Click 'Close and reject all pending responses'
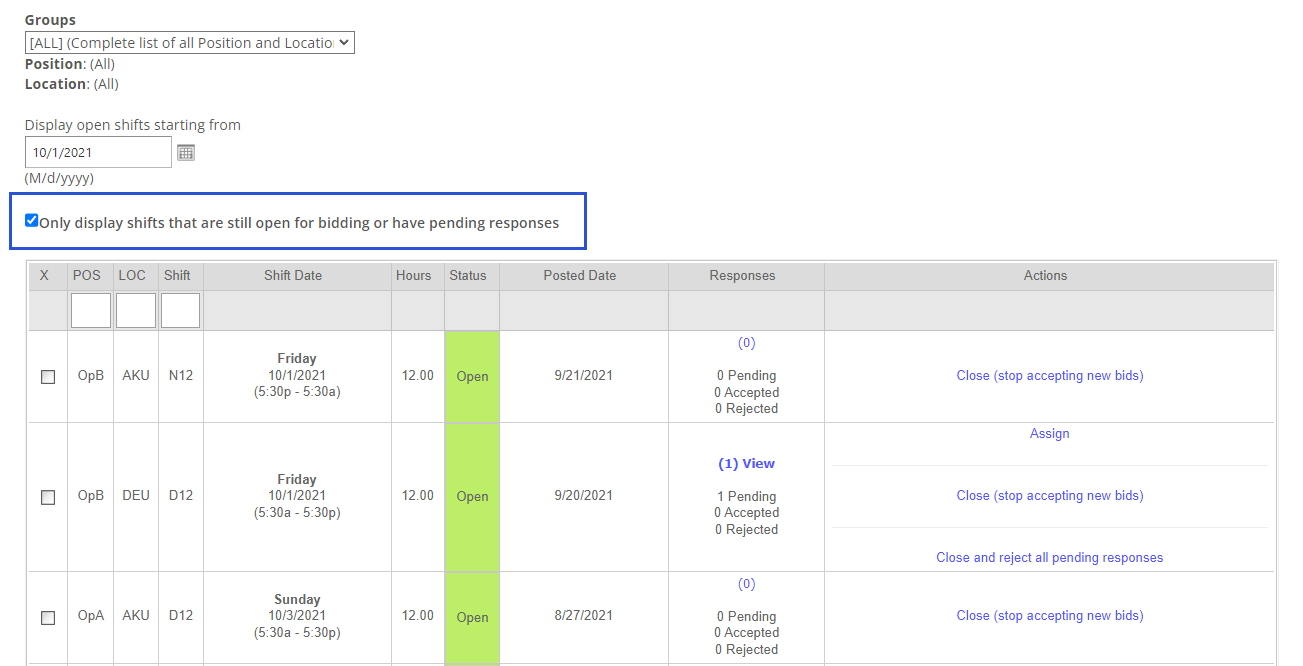 pos(1049,557)
